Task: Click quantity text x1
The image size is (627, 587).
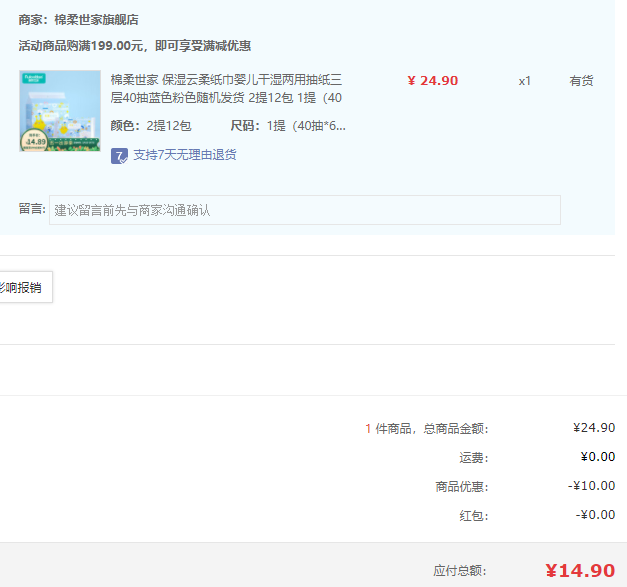Action: click(x=525, y=81)
